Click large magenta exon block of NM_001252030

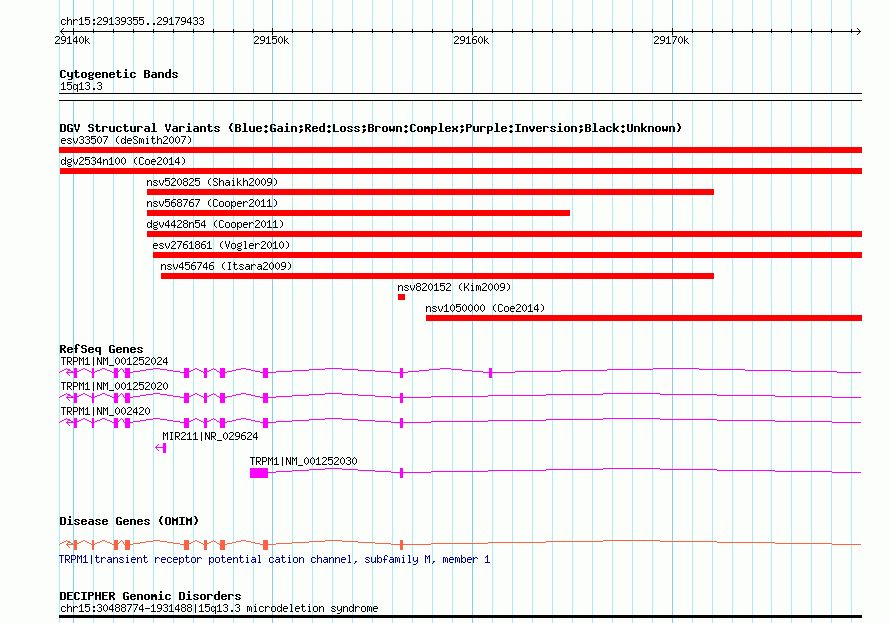(x=259, y=473)
